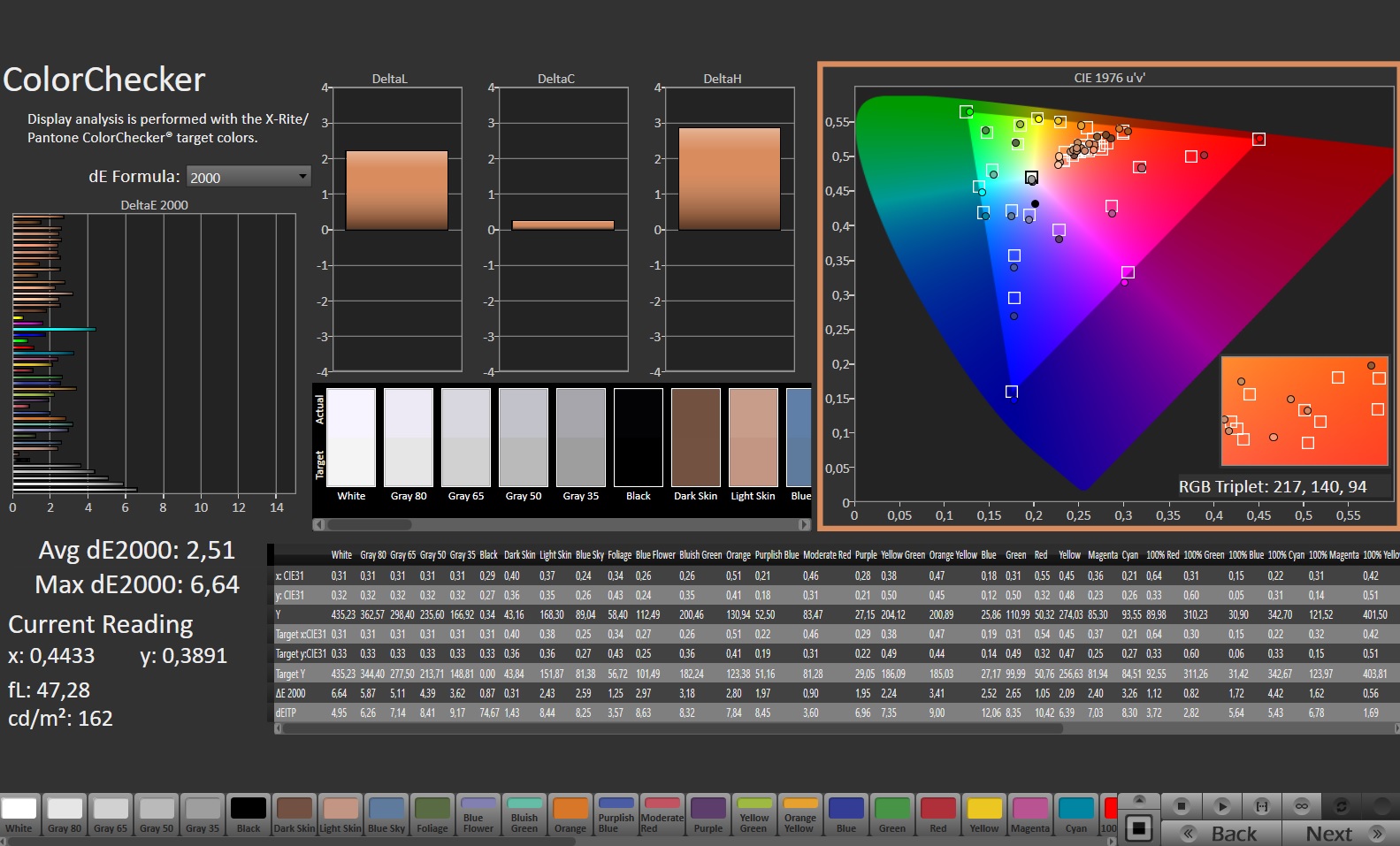This screenshot has width=1400, height=846.
Task: Open the dE Formula dropdown
Action: [x=249, y=177]
